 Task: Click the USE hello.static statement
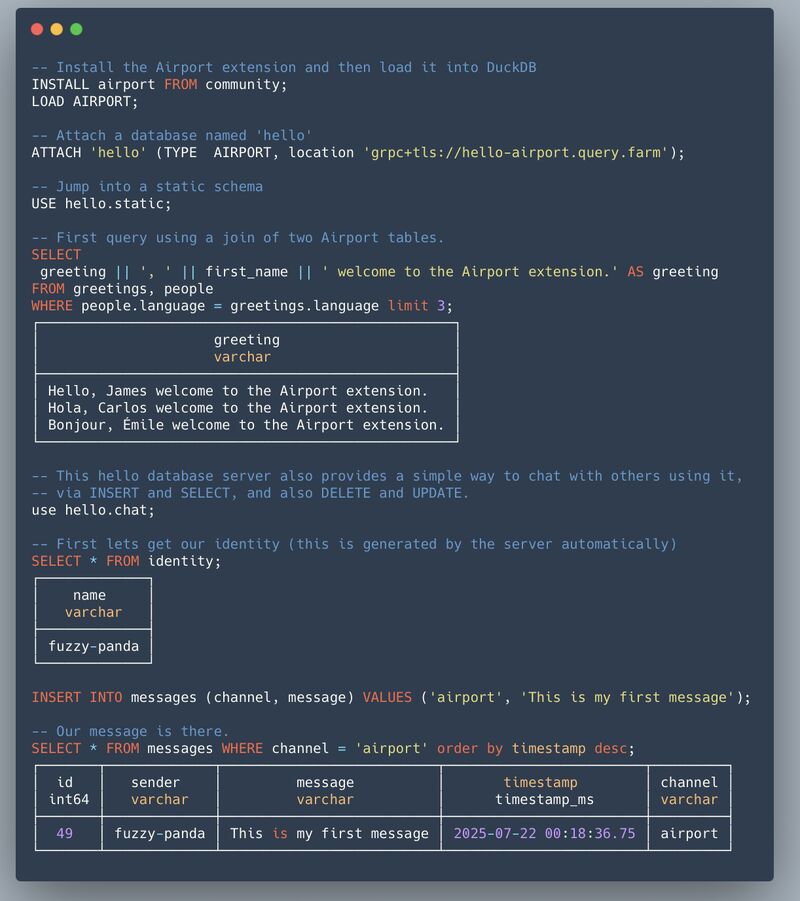101,204
